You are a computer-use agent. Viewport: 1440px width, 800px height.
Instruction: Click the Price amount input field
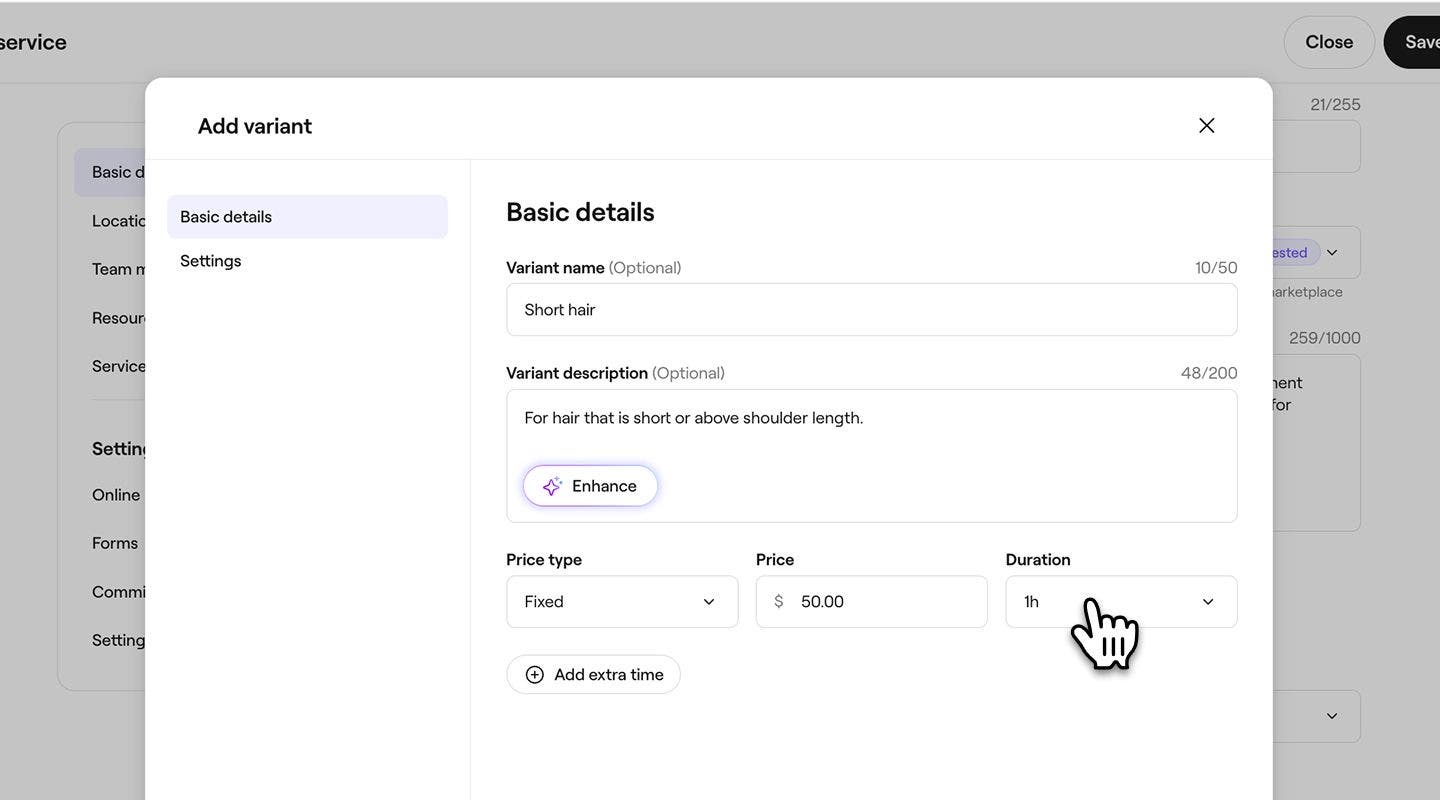point(885,602)
